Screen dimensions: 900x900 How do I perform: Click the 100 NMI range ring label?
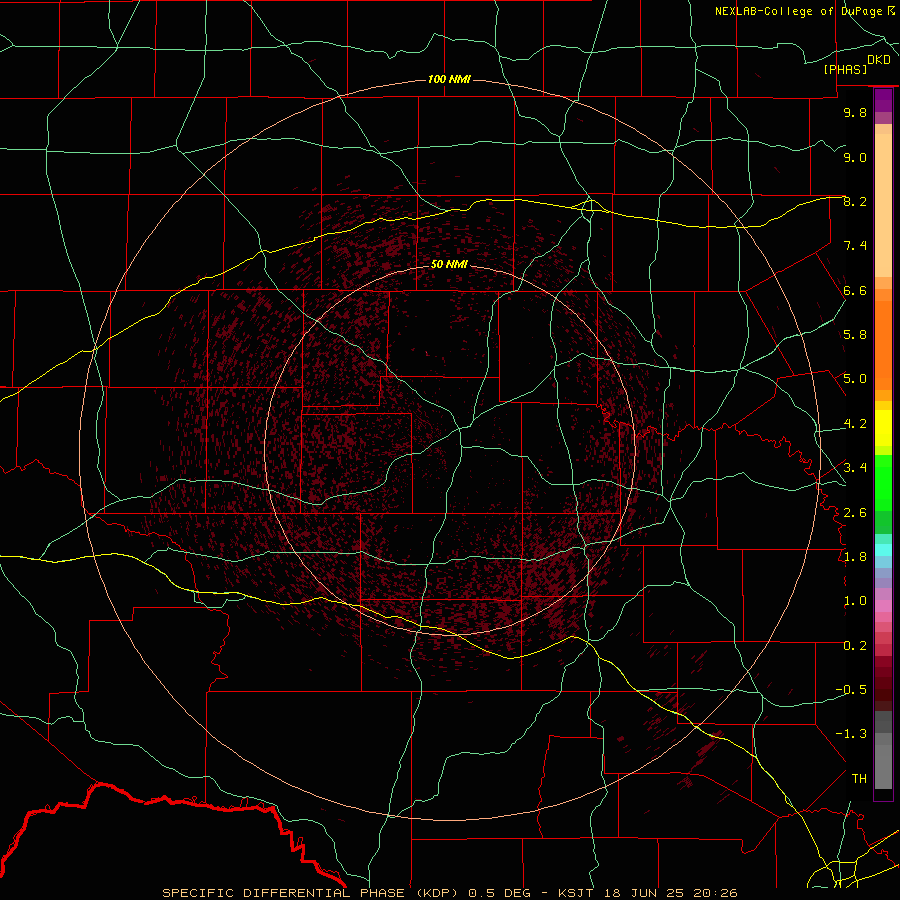449,79
